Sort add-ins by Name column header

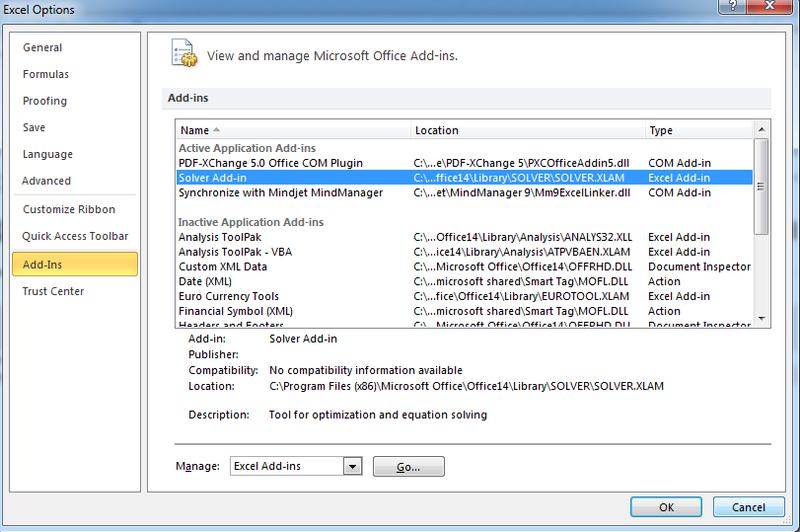[x=293, y=130]
